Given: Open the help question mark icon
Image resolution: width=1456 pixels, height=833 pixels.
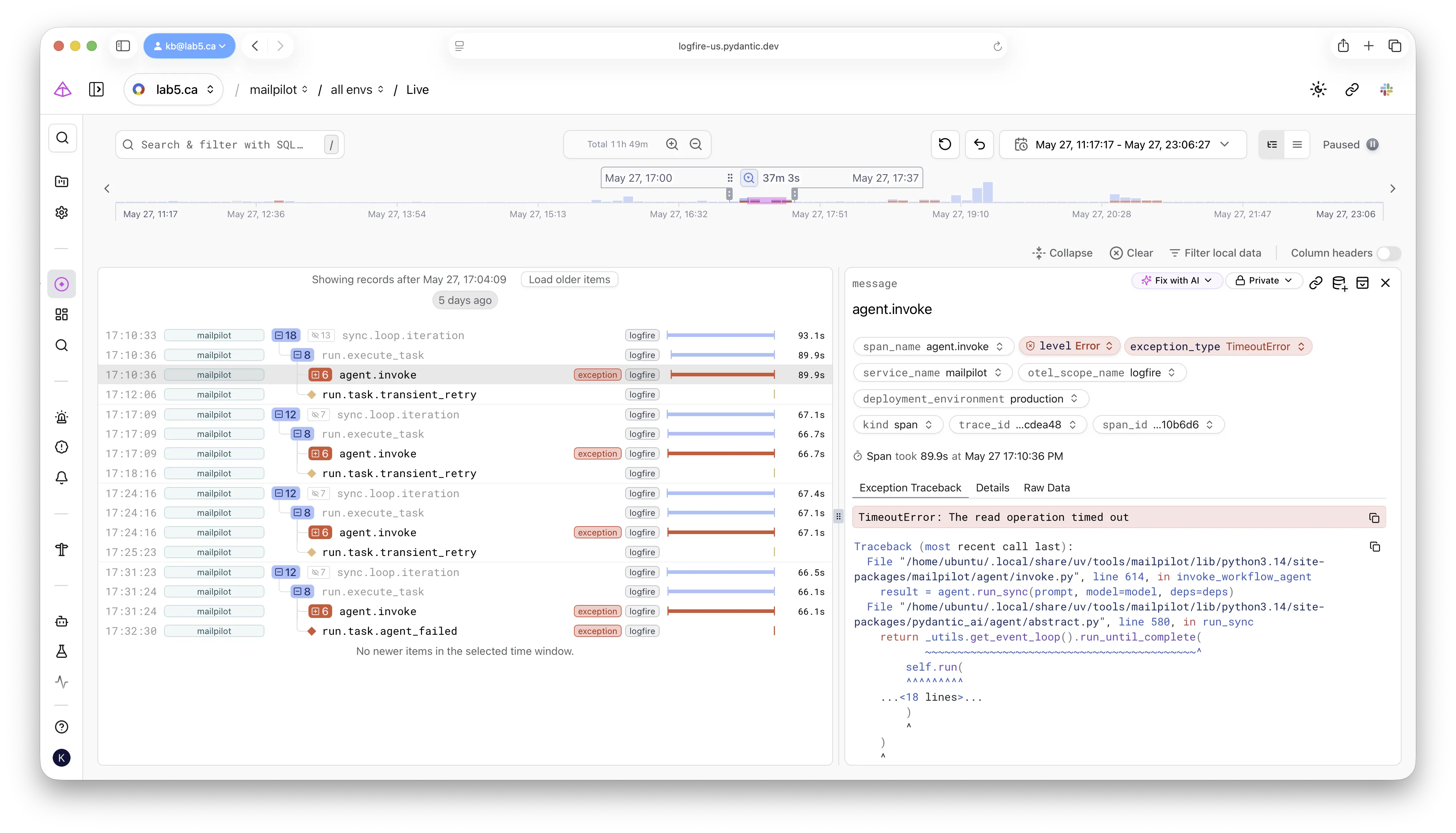Looking at the screenshot, I should click(62, 727).
